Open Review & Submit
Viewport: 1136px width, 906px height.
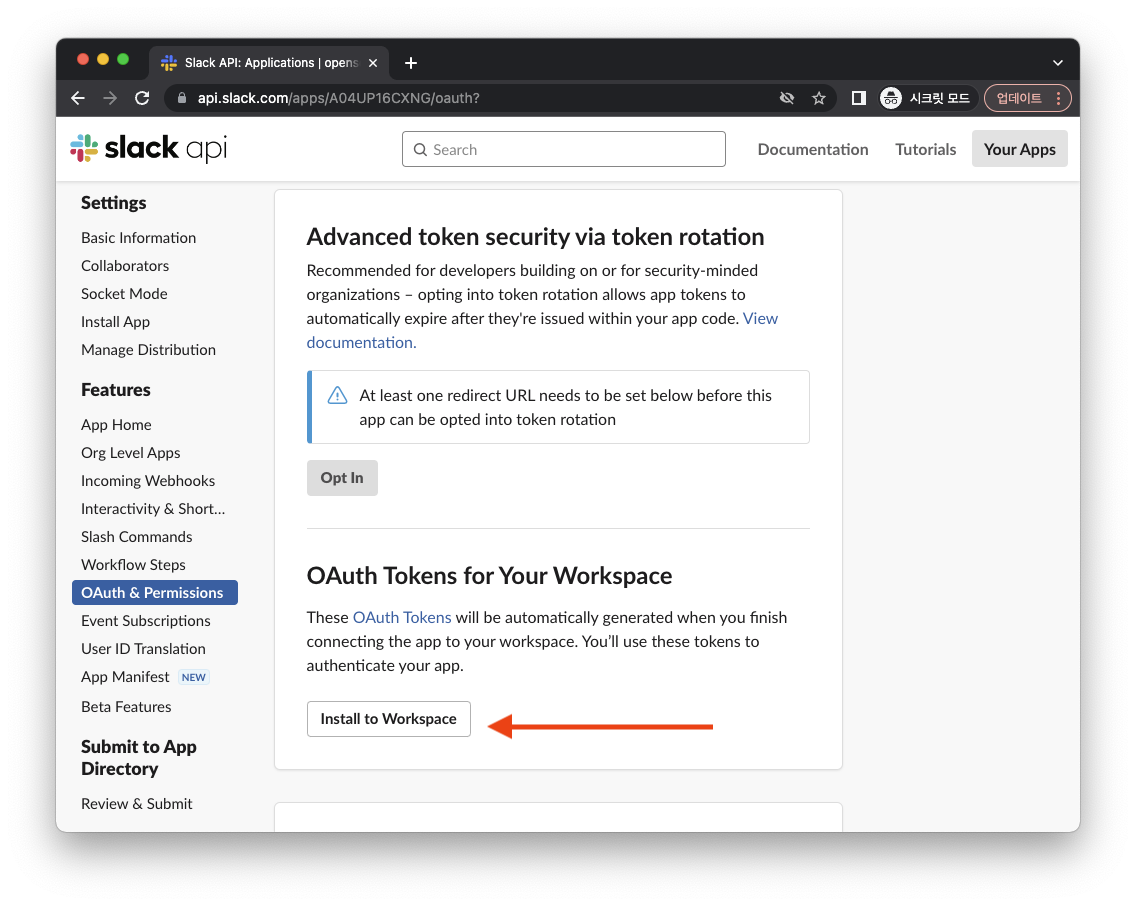click(x=137, y=804)
